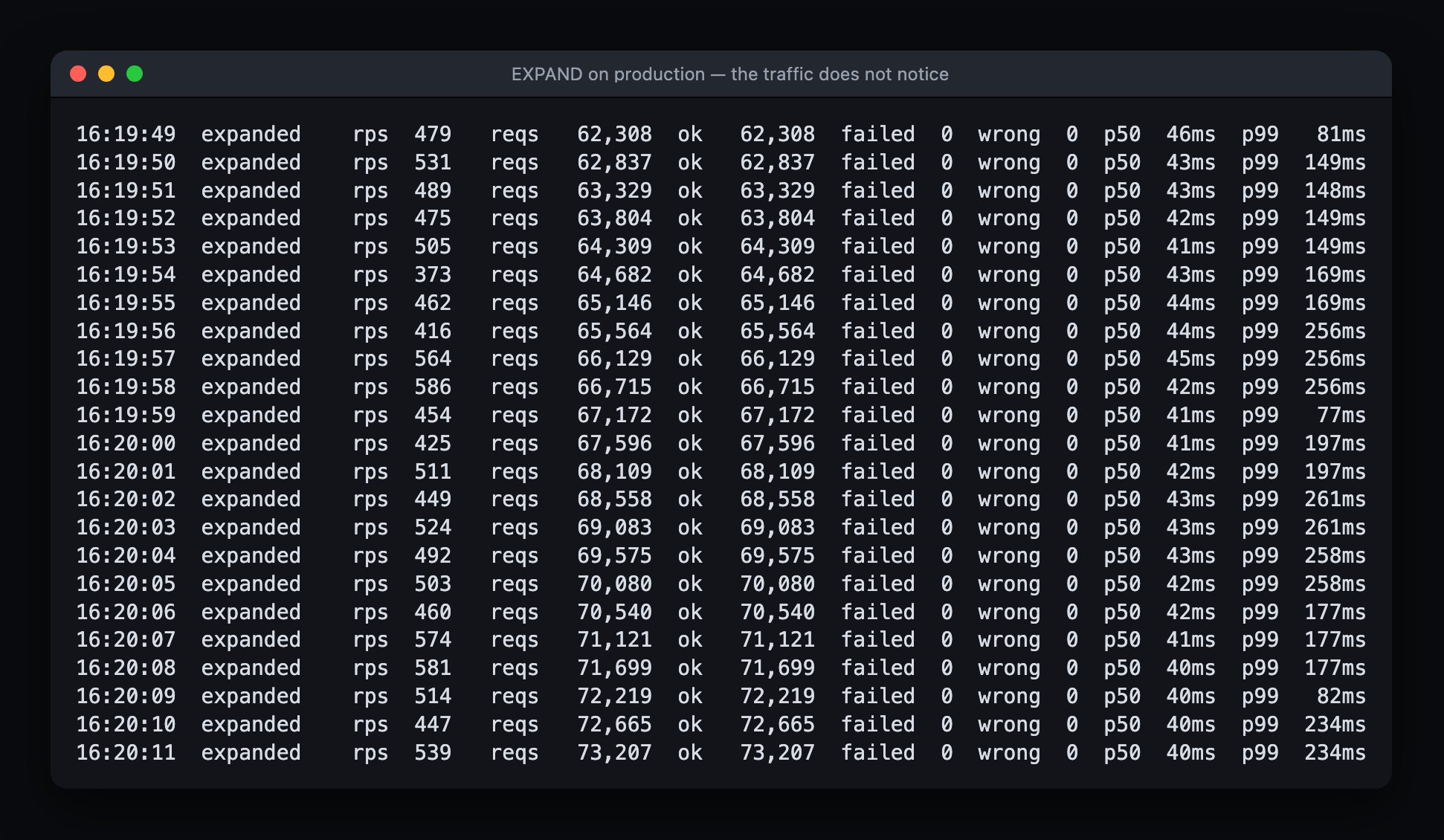1444x840 pixels.
Task: Click the yellow minimize window button
Action: [x=106, y=74]
